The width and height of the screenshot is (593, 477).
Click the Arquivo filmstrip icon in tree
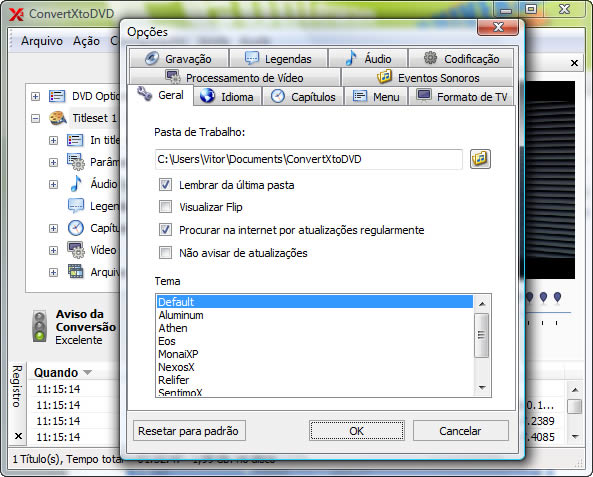(76, 271)
